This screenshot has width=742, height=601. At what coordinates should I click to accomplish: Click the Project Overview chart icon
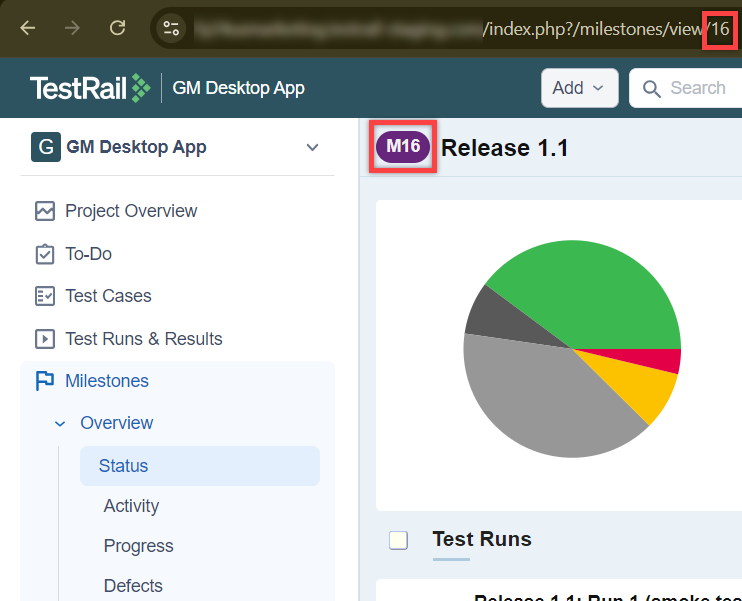tap(45, 211)
